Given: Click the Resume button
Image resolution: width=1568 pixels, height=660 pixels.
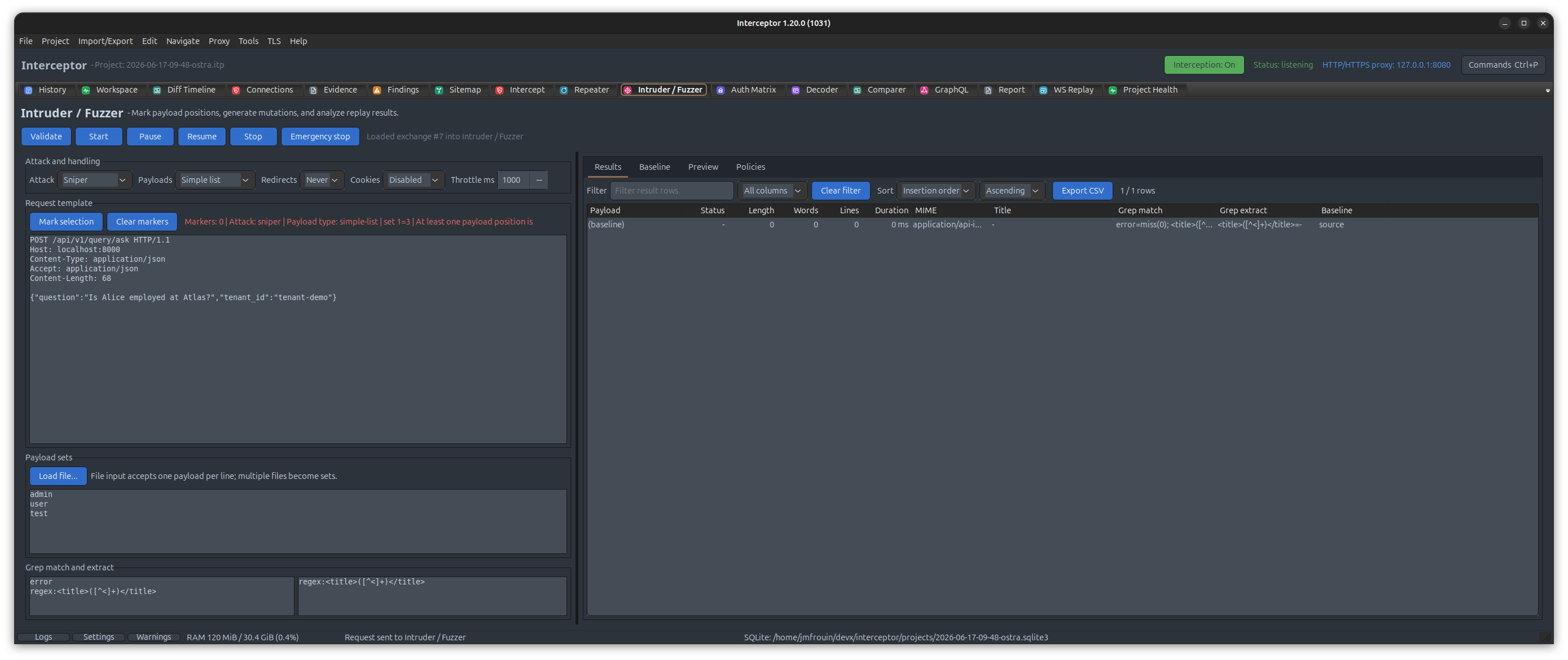Looking at the screenshot, I should (x=202, y=137).
